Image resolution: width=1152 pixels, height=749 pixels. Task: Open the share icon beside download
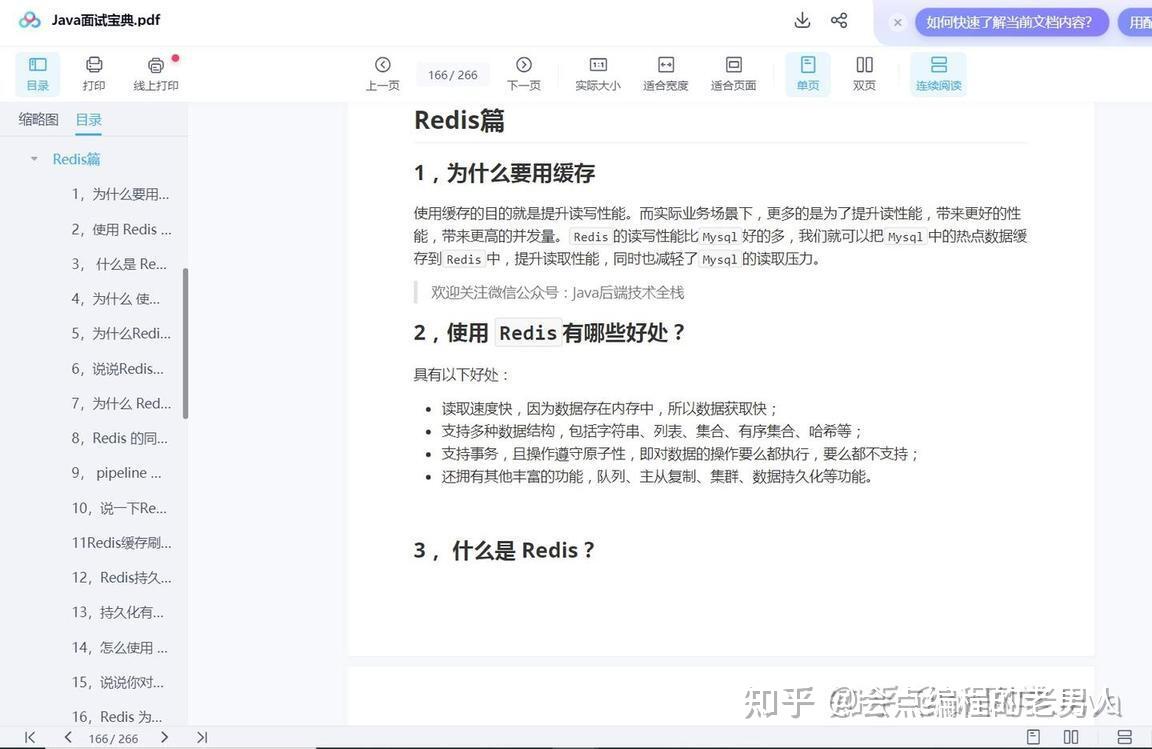tap(839, 19)
